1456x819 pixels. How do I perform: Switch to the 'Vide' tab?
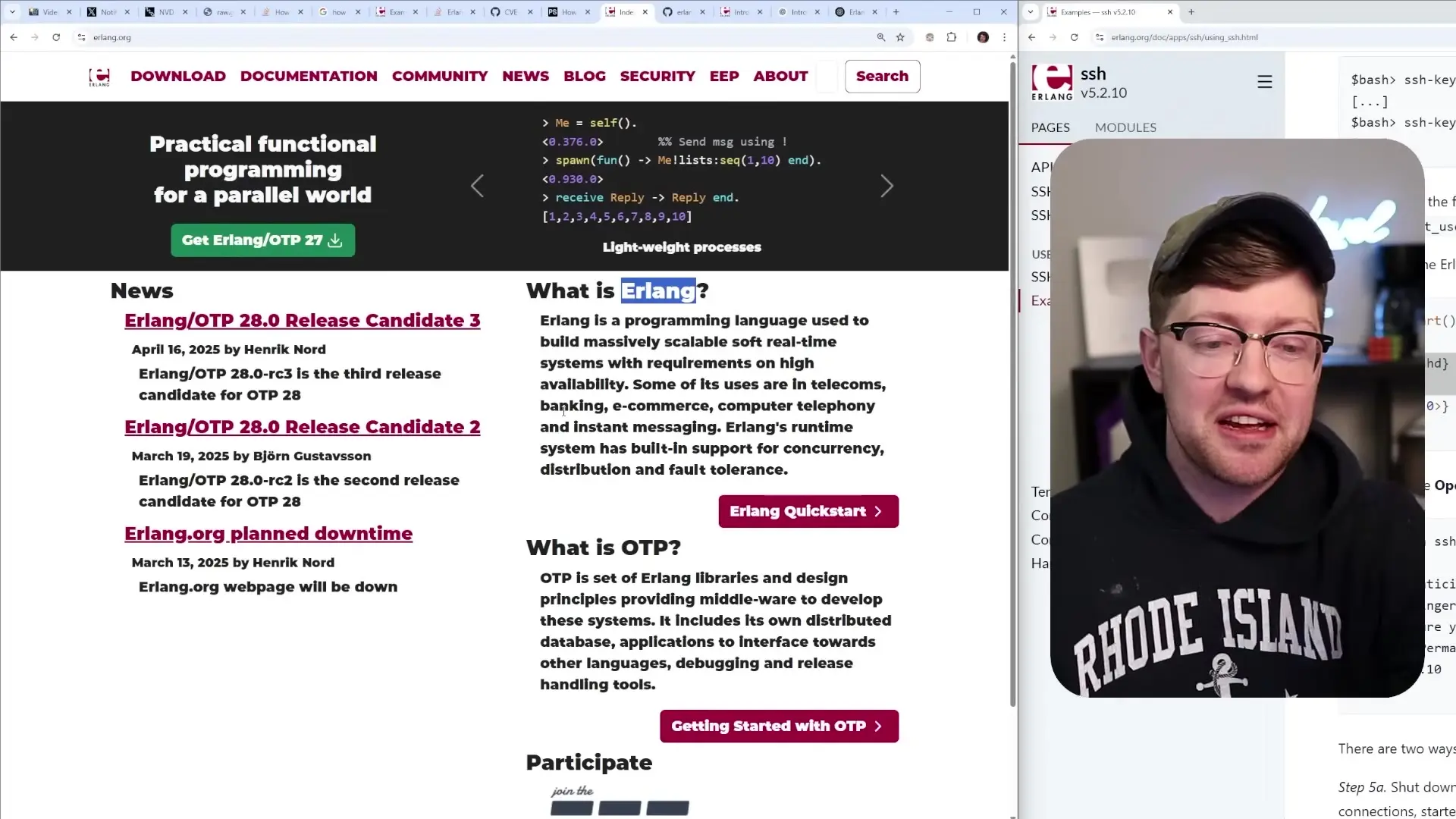pos(49,12)
